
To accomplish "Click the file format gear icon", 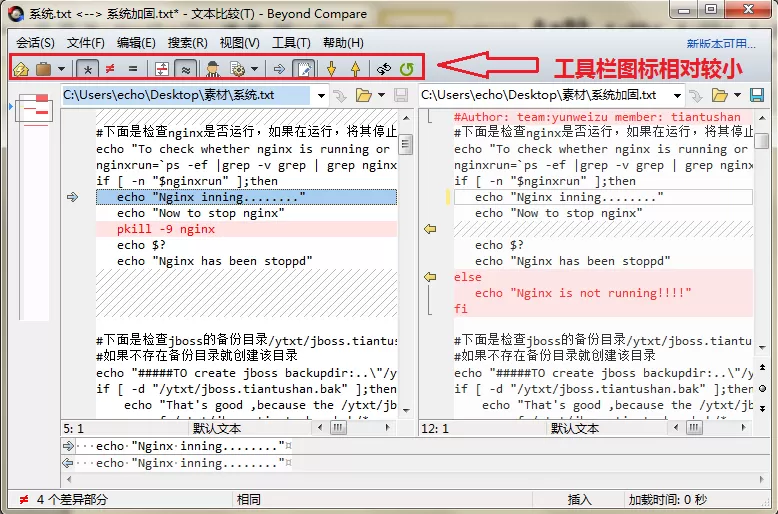I will [238, 69].
